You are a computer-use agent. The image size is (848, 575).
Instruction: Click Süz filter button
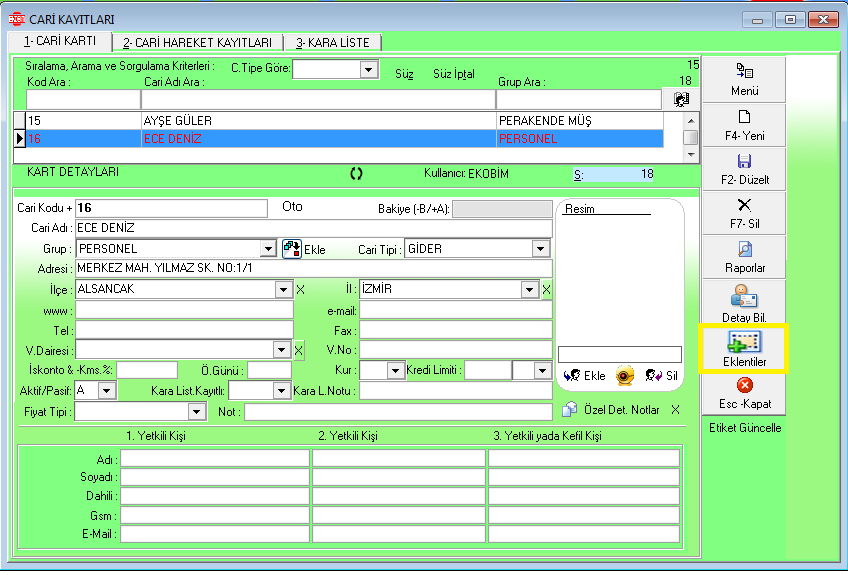[x=404, y=74]
